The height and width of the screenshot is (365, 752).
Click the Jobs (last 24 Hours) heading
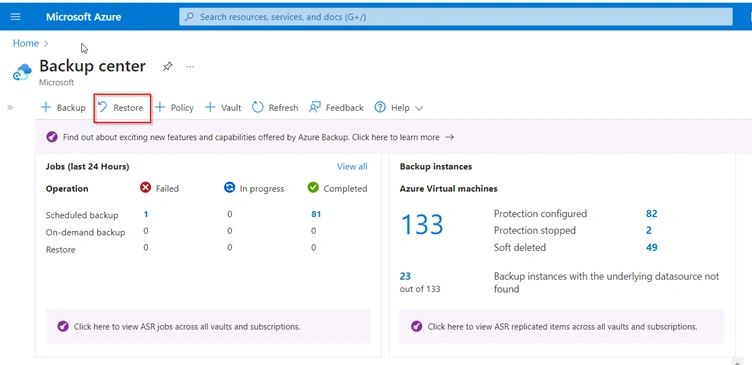pos(87,166)
